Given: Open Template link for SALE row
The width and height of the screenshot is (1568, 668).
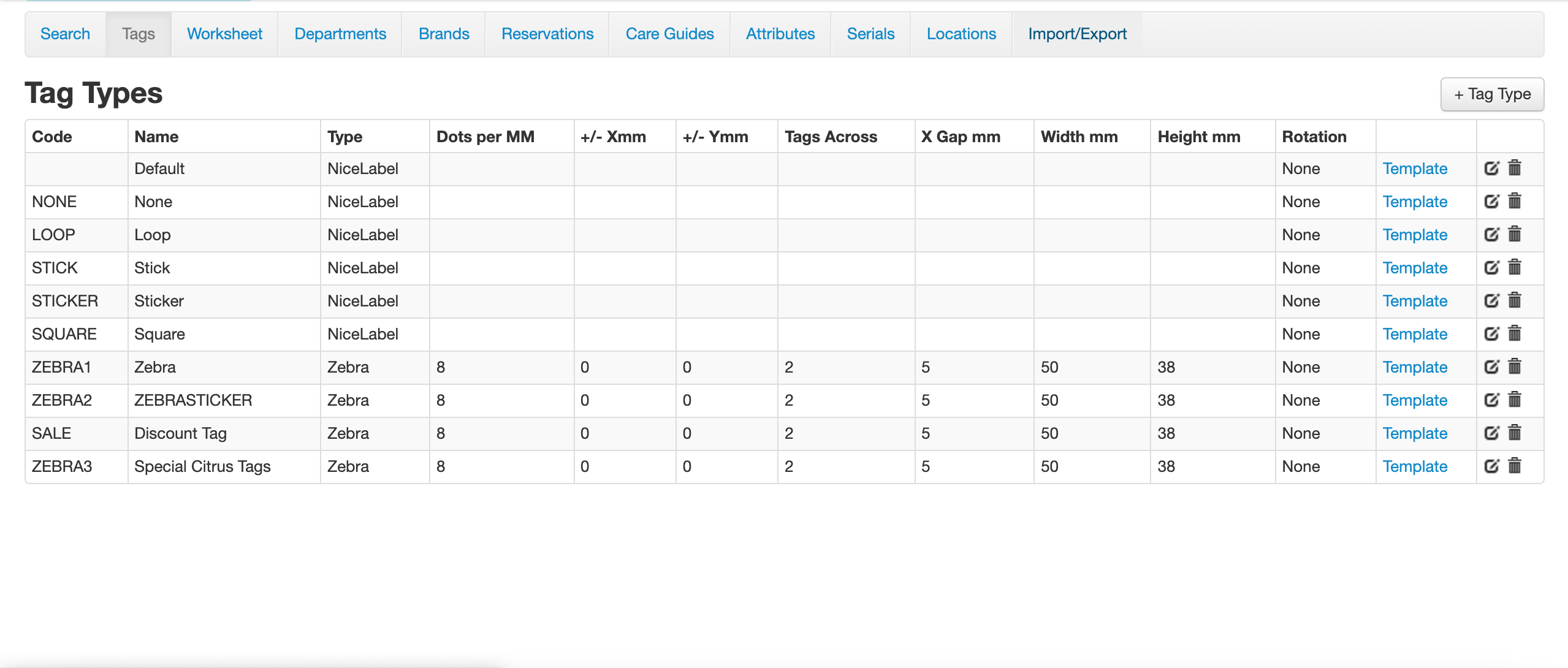Looking at the screenshot, I should coord(1415,433).
